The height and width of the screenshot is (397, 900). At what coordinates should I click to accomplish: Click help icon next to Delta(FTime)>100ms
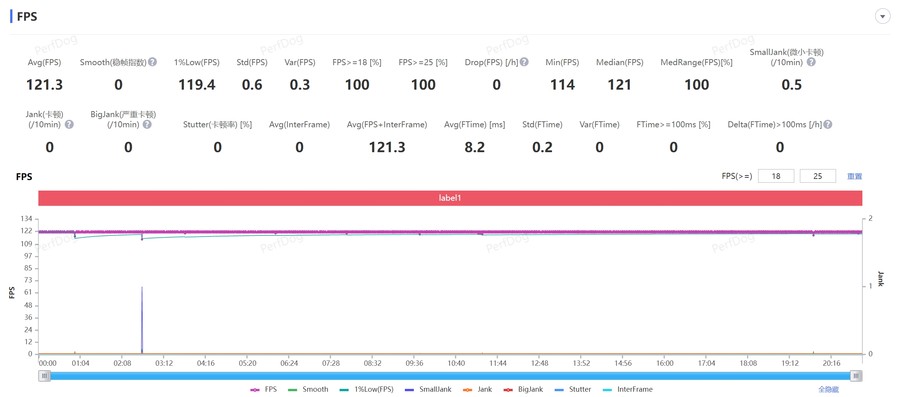click(828, 124)
